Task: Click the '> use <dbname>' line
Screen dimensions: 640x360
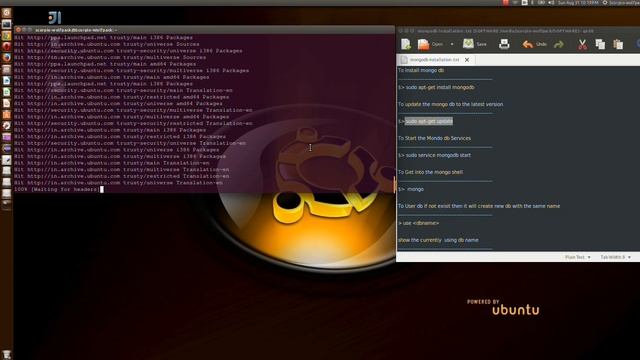Action: [x=418, y=223]
